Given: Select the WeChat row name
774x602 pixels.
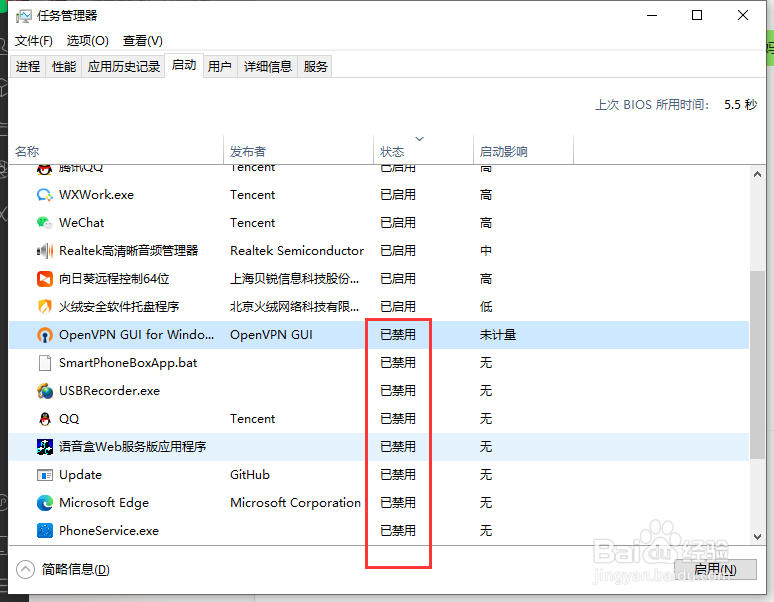Looking at the screenshot, I should (x=81, y=223).
